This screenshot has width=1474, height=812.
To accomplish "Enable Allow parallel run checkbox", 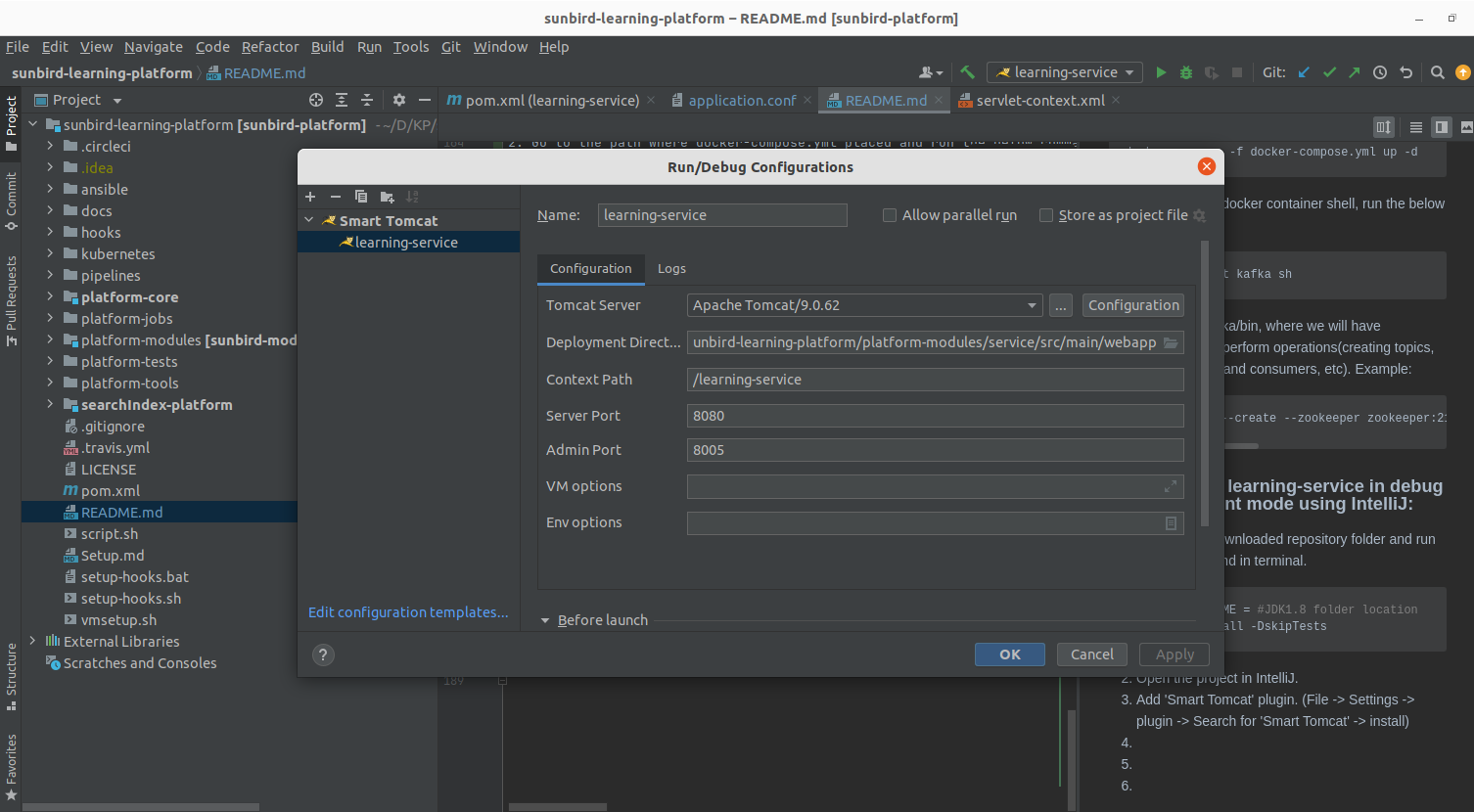I will [x=890, y=215].
